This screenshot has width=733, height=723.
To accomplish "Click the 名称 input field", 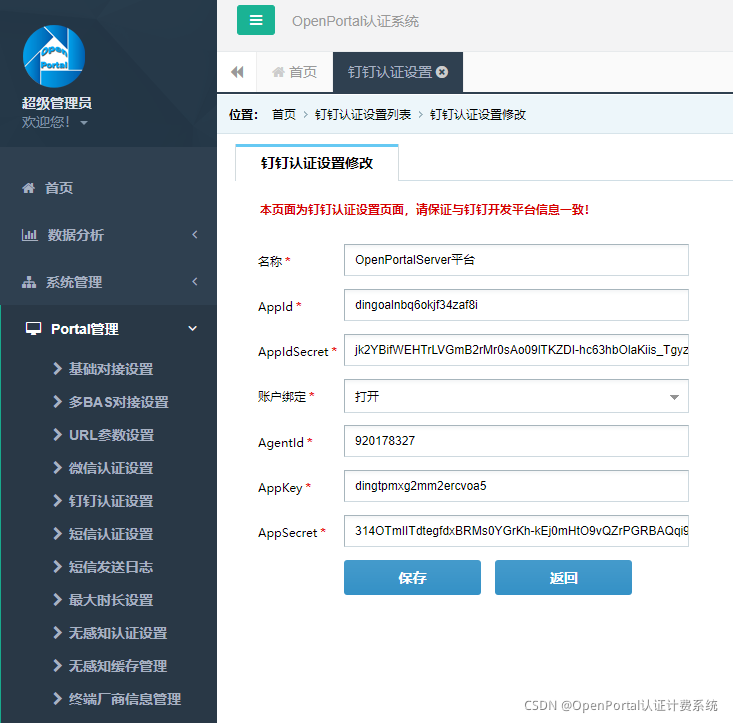I will point(516,260).
